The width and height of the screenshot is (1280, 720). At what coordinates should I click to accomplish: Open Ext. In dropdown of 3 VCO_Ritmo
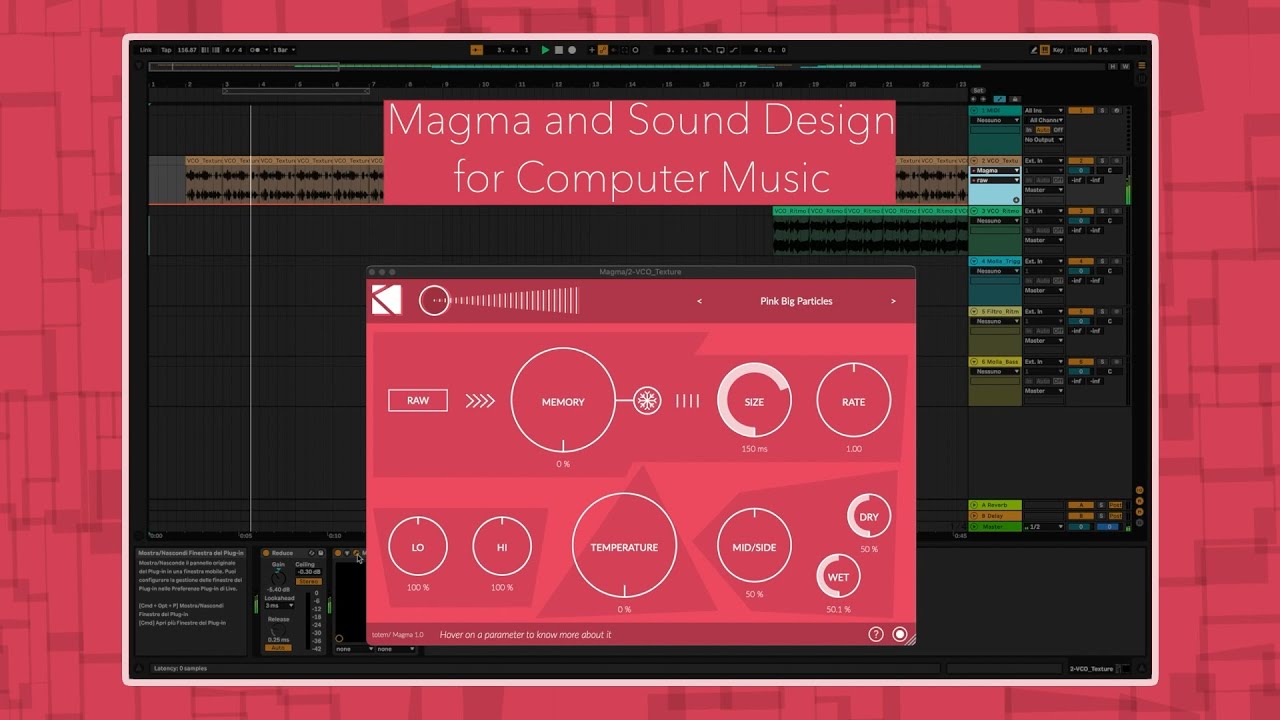[1044, 211]
